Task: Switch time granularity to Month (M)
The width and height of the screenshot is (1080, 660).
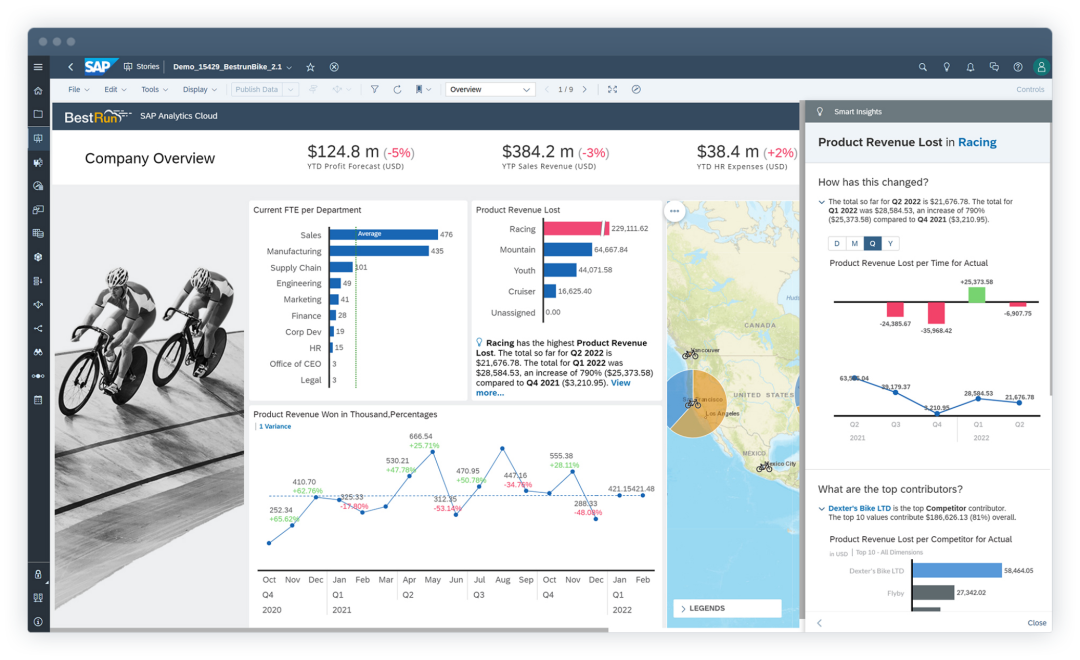Action: 854,243
